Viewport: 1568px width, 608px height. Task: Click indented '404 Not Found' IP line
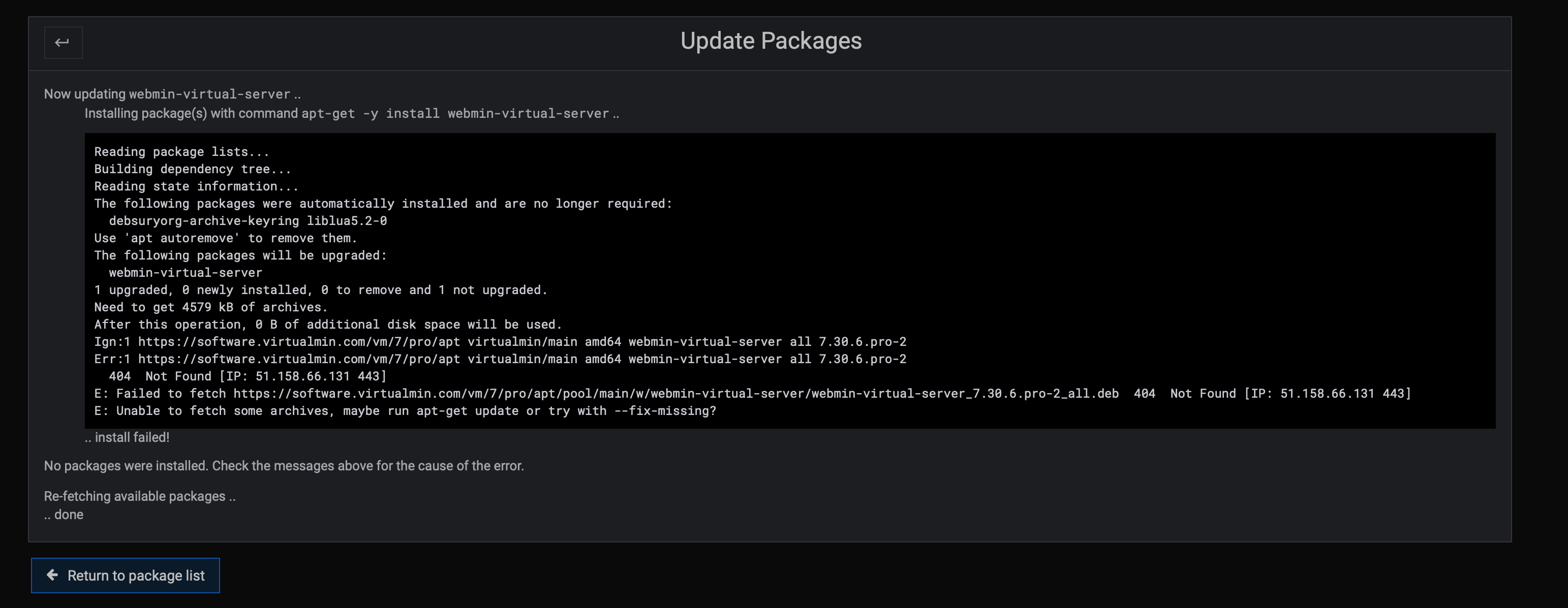(x=248, y=376)
